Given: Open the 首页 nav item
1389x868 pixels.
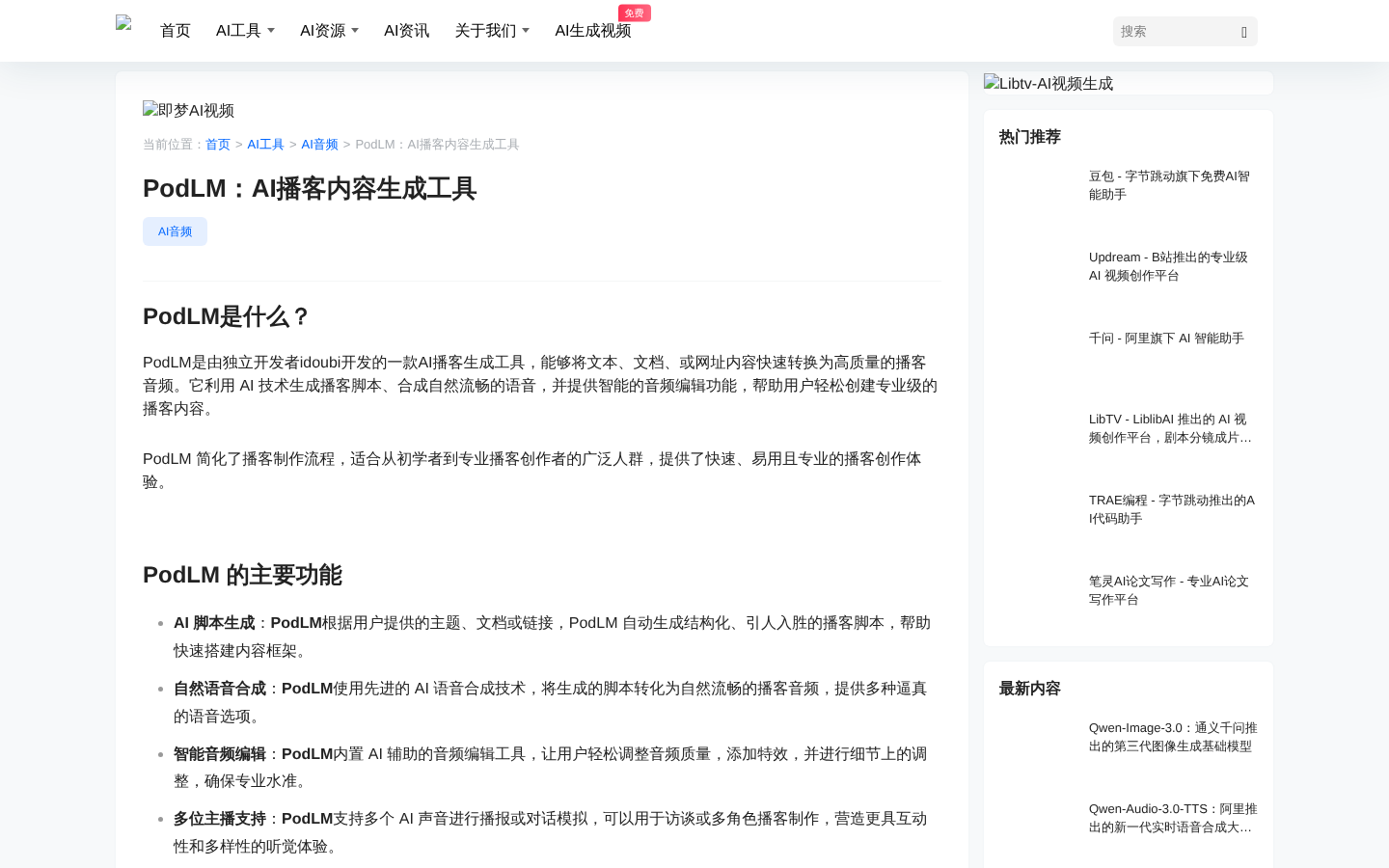Looking at the screenshot, I should click(176, 31).
